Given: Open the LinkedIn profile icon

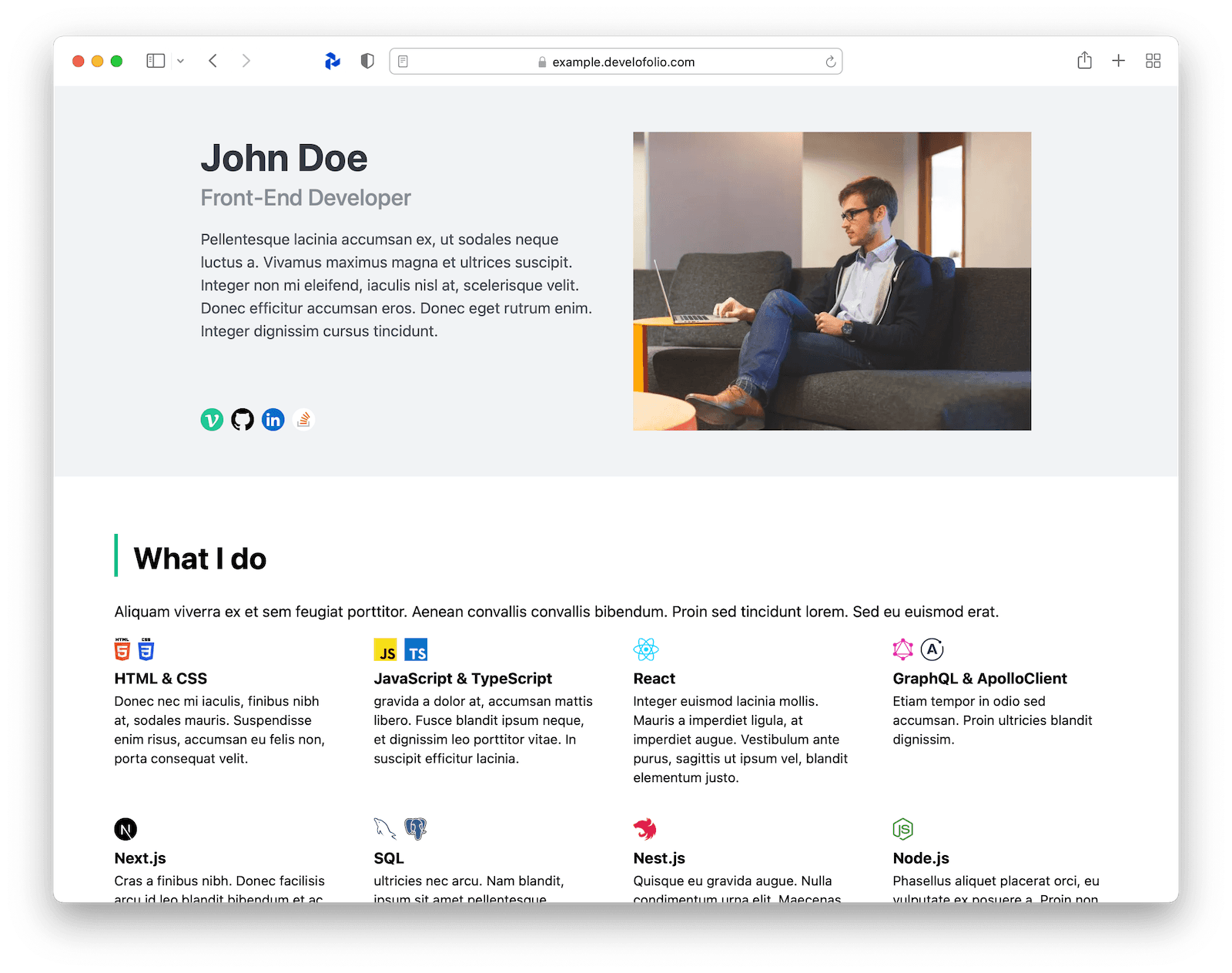Looking at the screenshot, I should click(273, 420).
